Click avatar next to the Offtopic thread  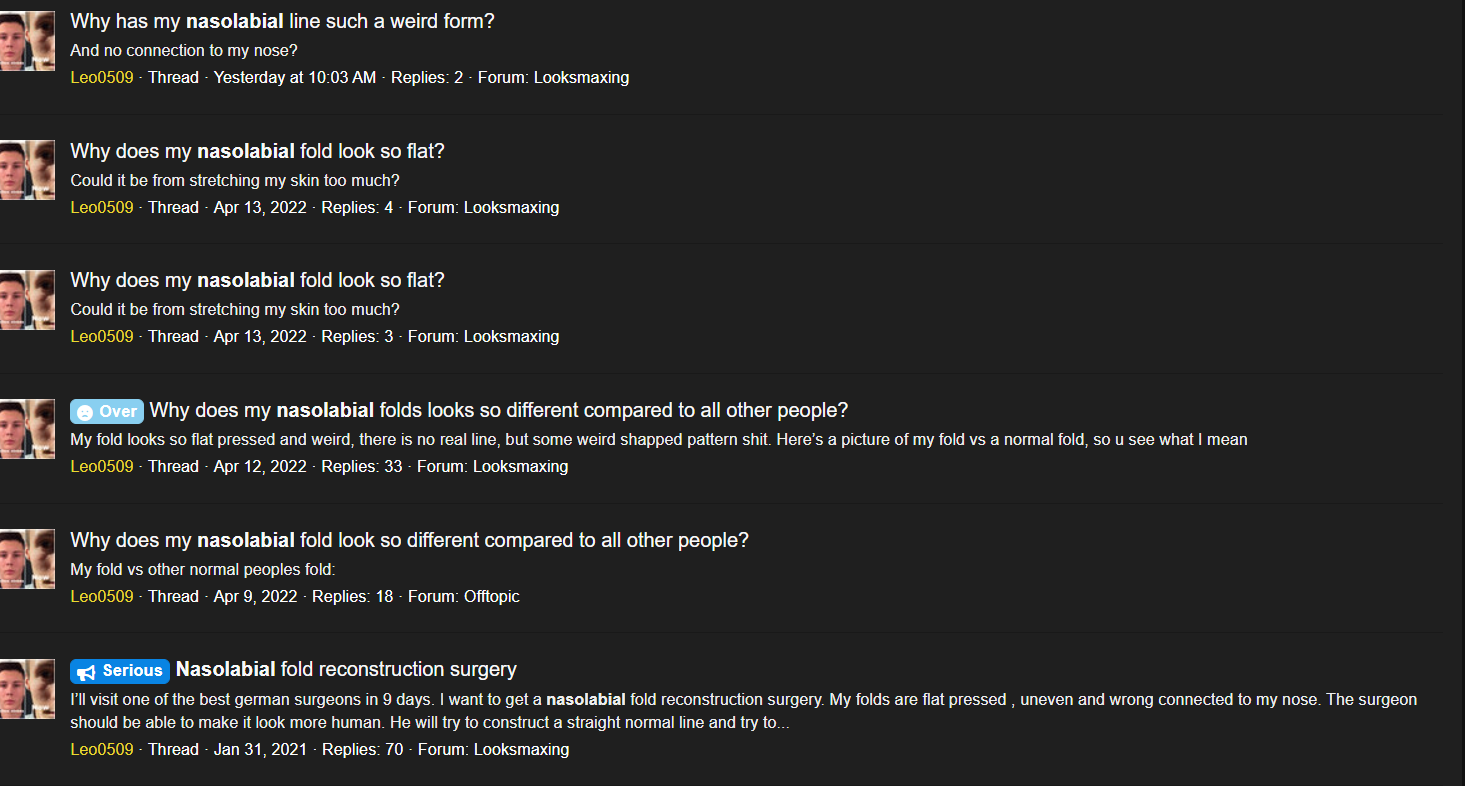27,559
